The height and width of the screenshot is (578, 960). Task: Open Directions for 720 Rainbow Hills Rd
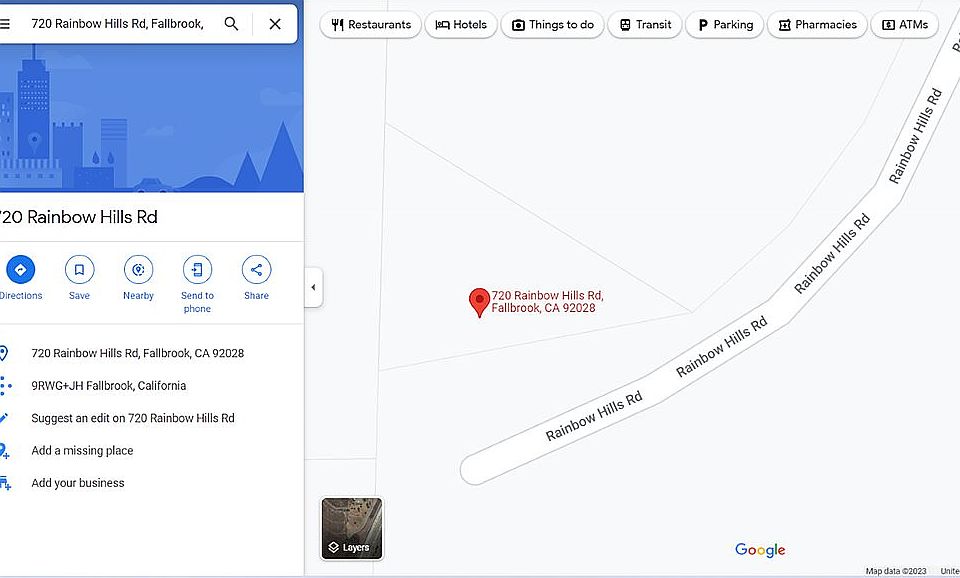tap(21, 269)
